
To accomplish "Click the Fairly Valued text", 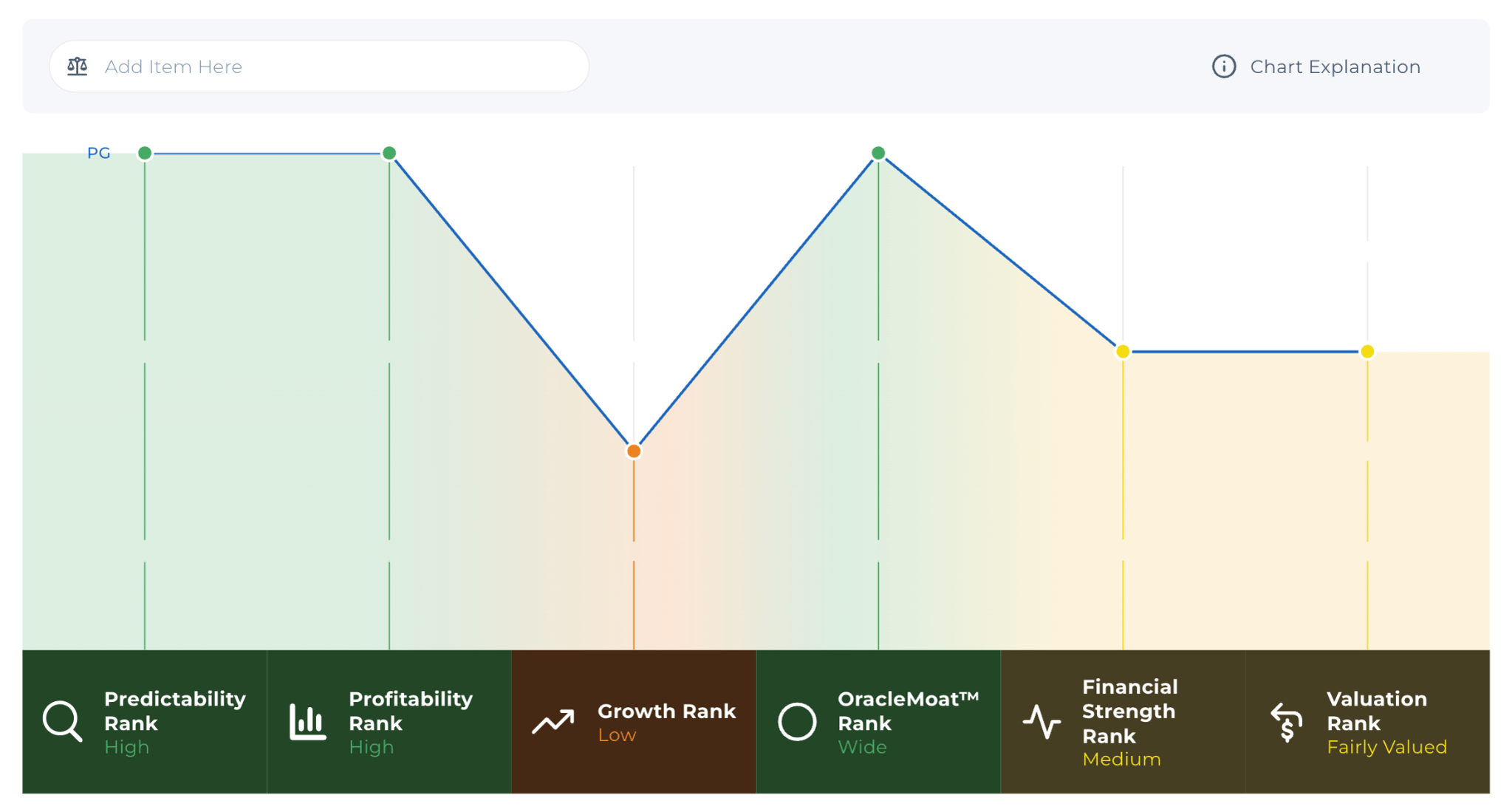I will (x=1386, y=747).
